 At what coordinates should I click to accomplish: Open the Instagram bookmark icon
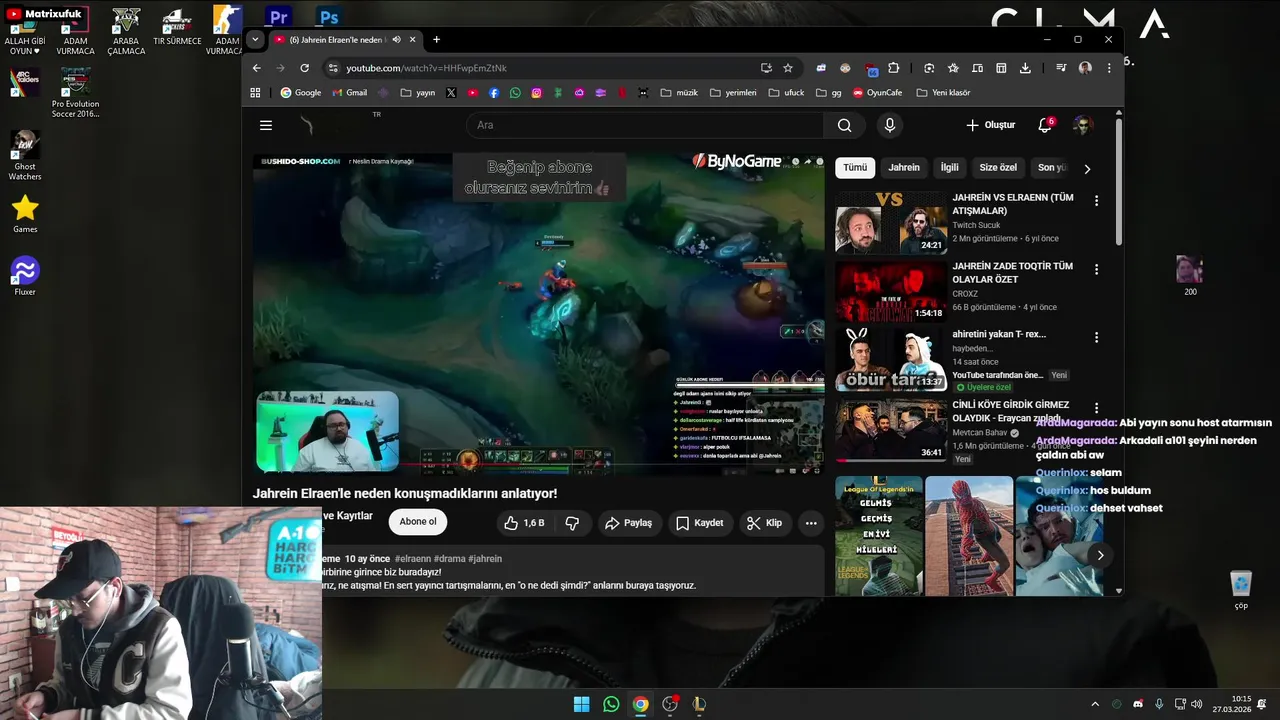tap(537, 92)
